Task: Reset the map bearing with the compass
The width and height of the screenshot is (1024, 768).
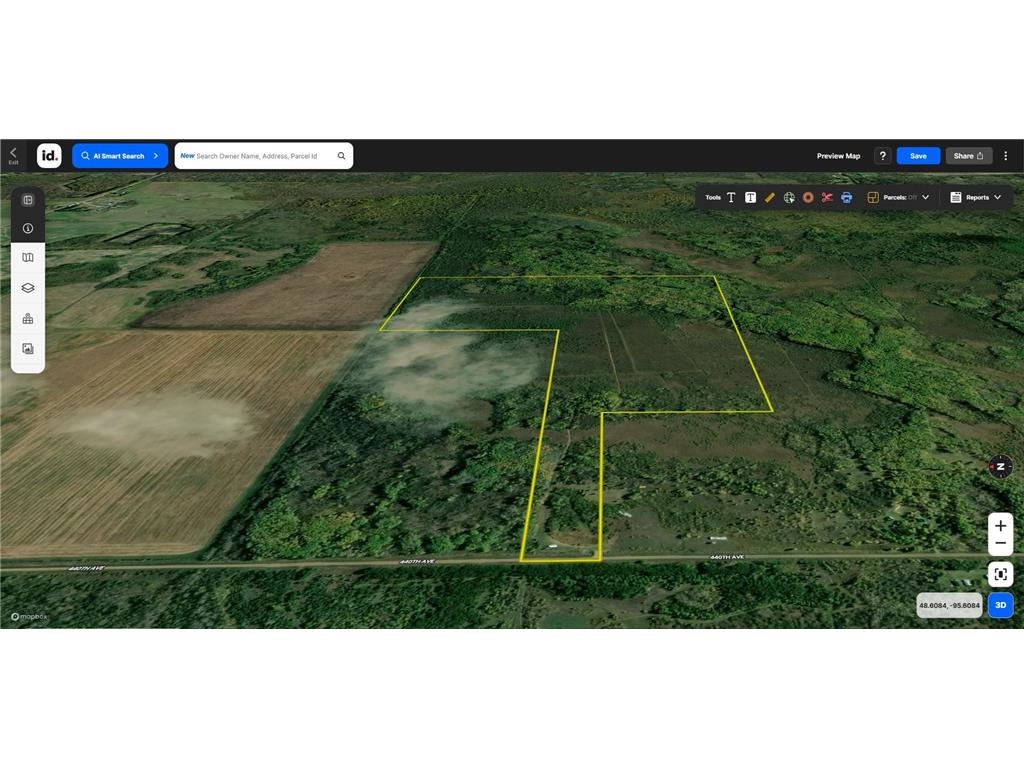Action: click(x=1000, y=466)
